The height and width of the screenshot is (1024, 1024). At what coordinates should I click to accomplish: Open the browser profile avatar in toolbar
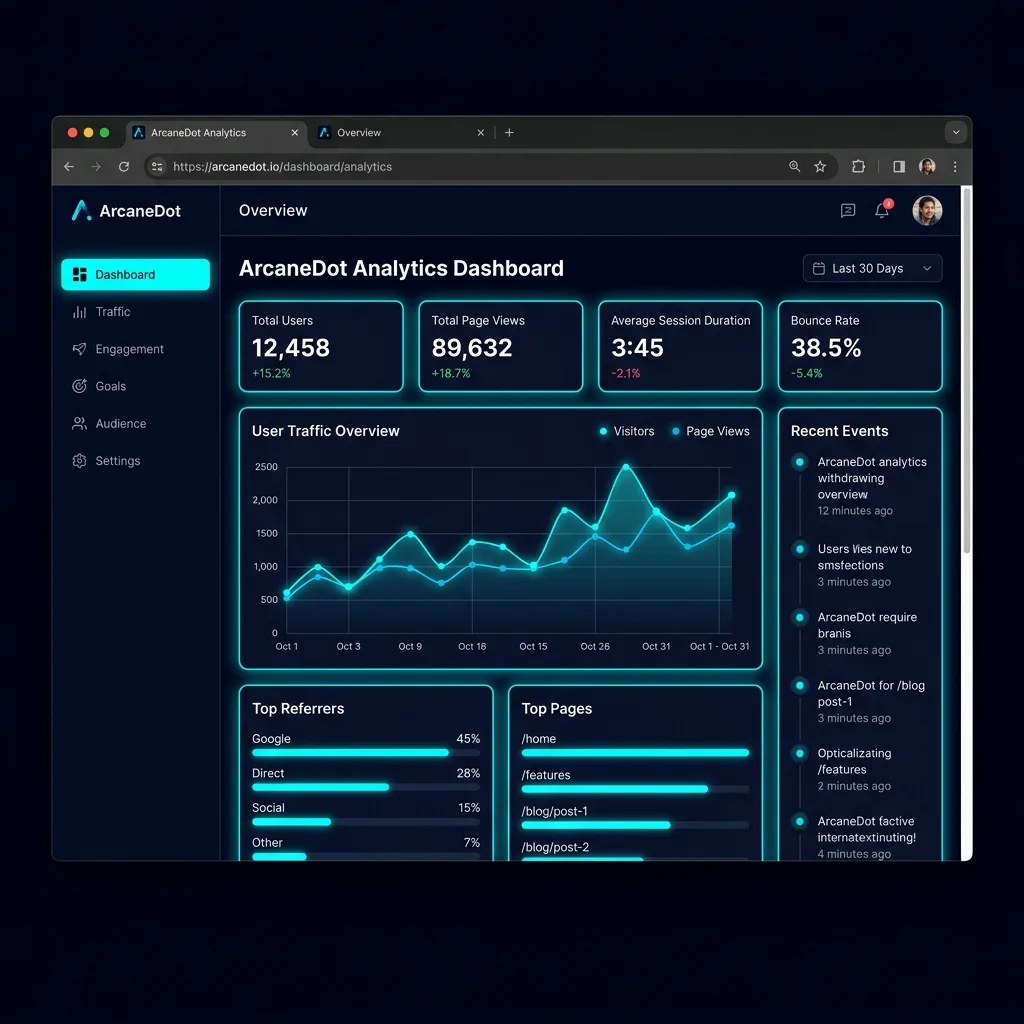[x=927, y=167]
